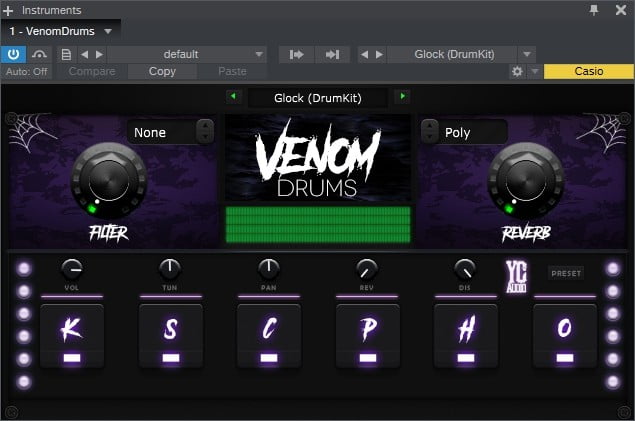Click the sidechain/monitor icon next to power
Viewport: 635px width, 421px height.
tap(39, 54)
